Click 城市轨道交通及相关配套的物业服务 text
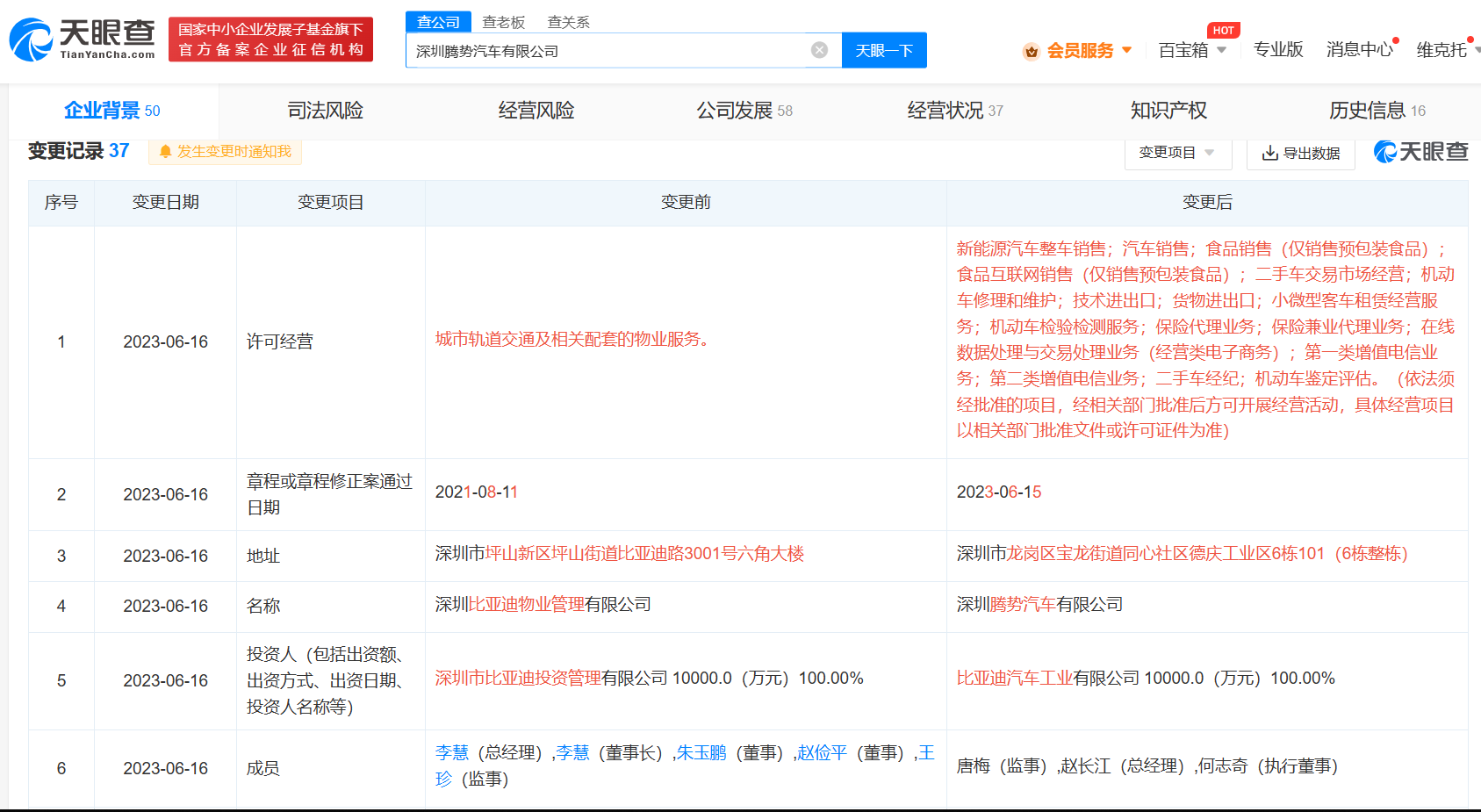 pos(573,339)
